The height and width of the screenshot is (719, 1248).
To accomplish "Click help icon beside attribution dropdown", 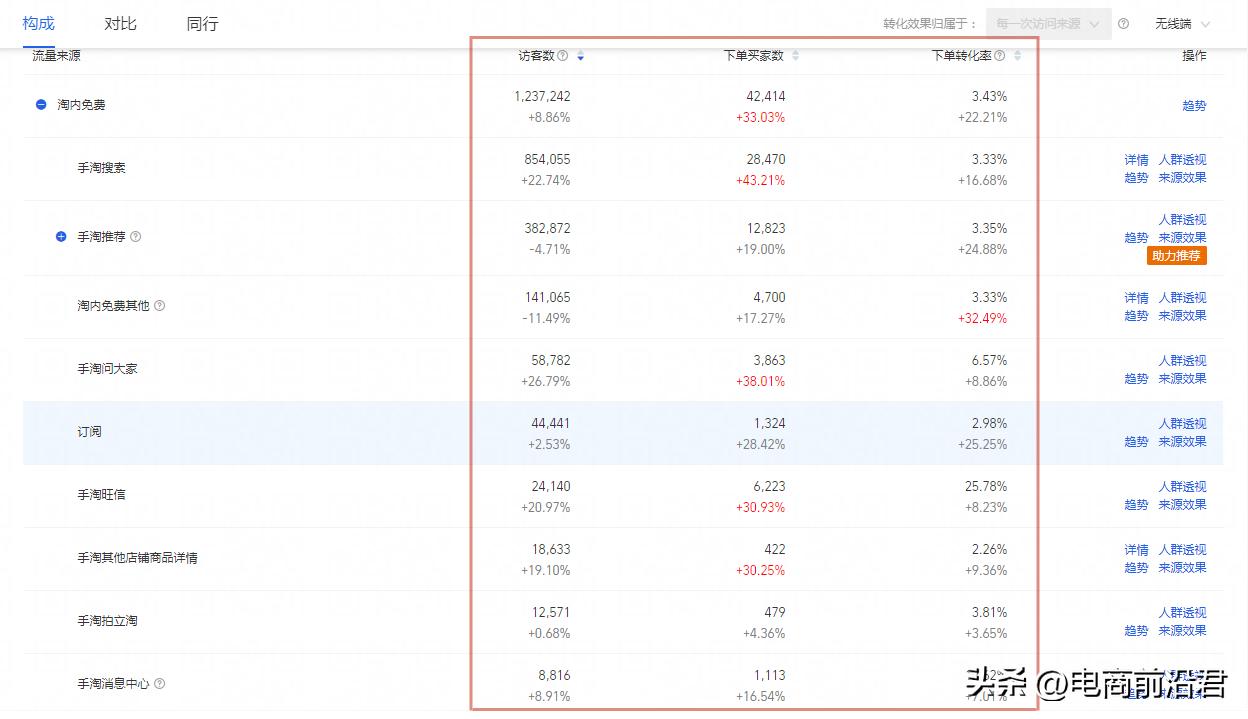I will (1123, 24).
